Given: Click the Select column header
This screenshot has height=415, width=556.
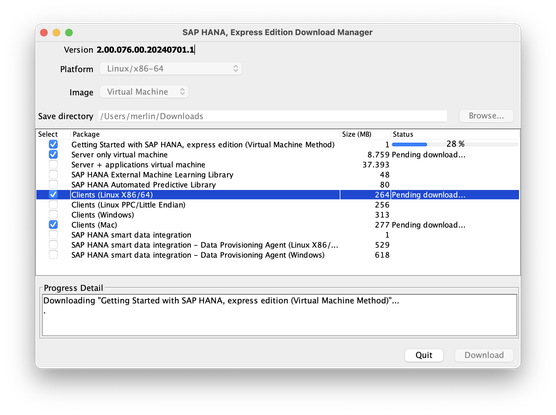Looking at the screenshot, I should (48, 134).
